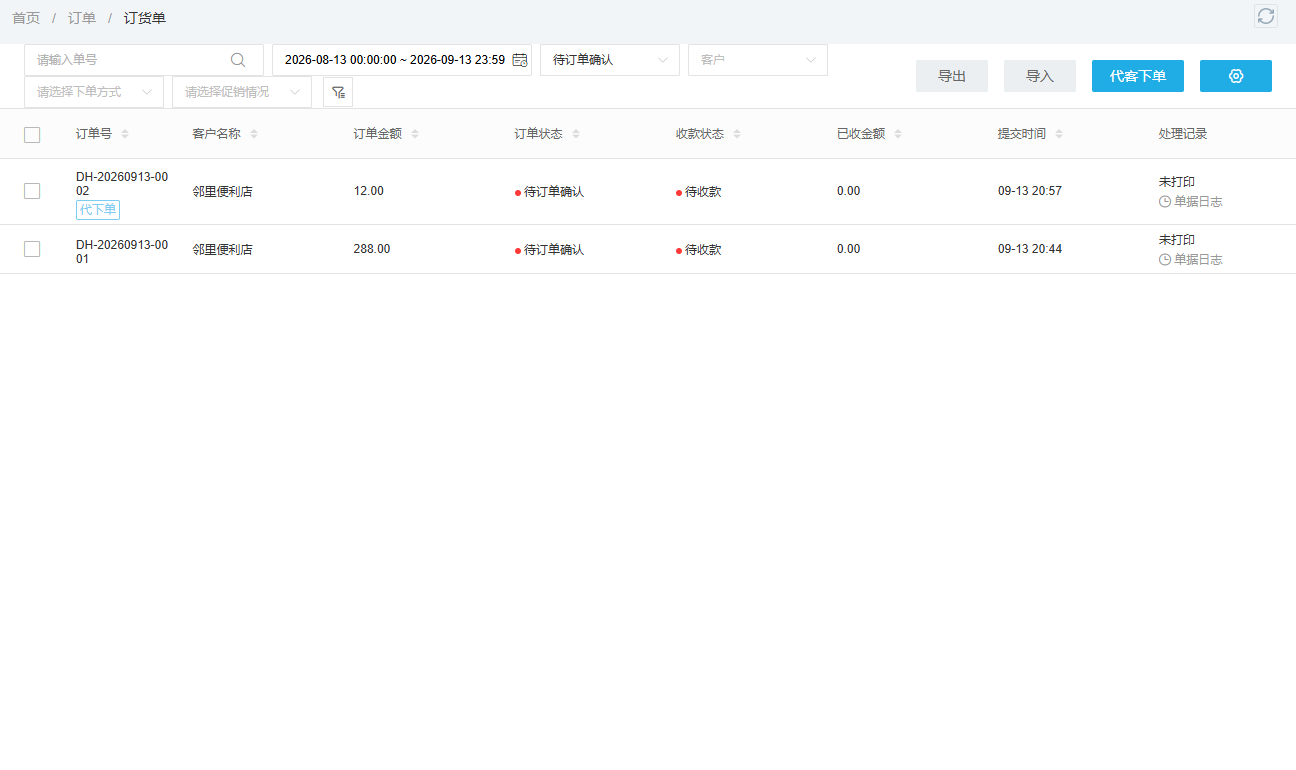Open 单据日志 for order DH-20260913-0001
Viewport: 1296px width, 770px height.
pyautogui.click(x=1190, y=260)
